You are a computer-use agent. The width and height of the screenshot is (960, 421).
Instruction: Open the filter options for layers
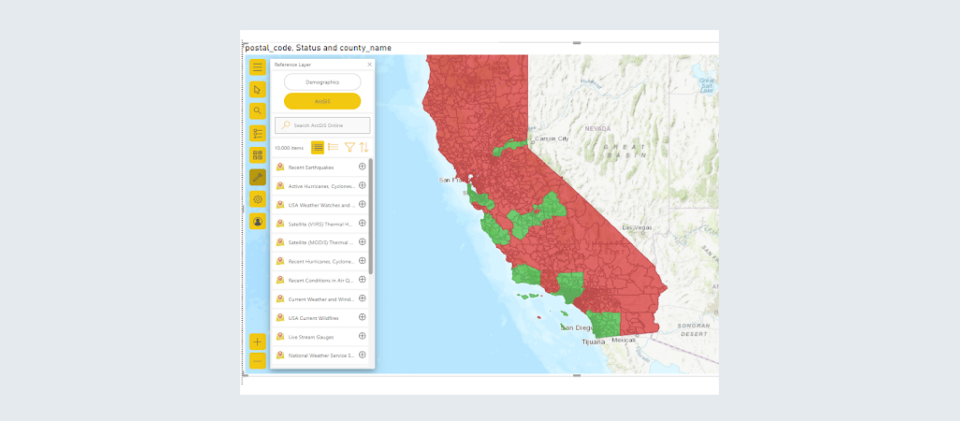350,147
